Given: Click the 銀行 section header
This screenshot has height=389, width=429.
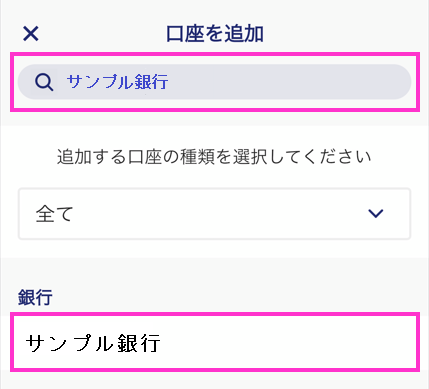Looking at the screenshot, I should pos(35,297).
